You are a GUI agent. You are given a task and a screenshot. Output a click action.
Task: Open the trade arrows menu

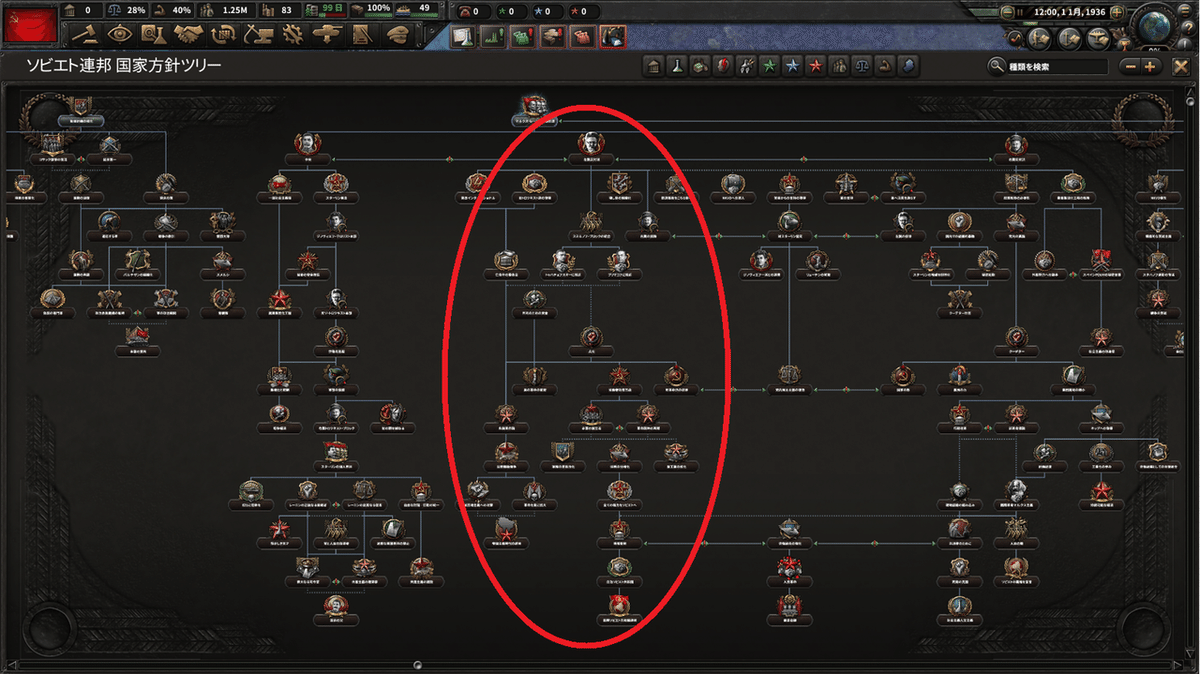coord(226,33)
